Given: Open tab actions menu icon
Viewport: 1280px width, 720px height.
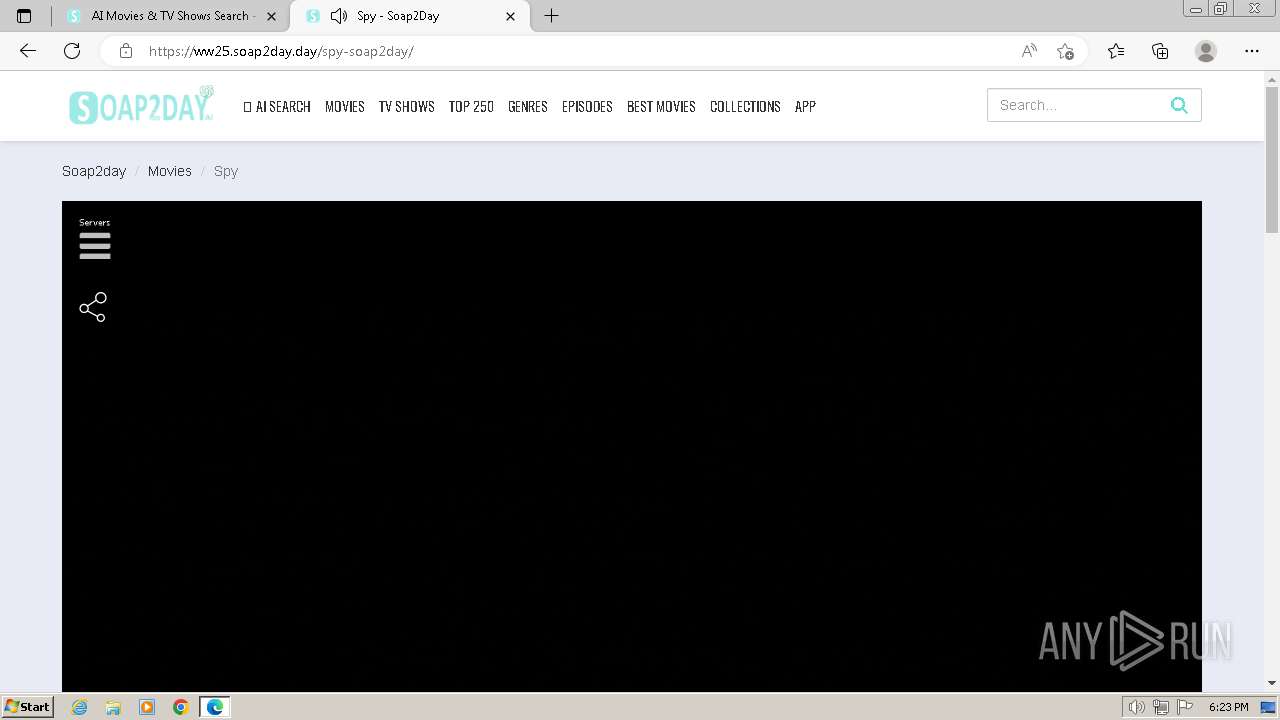Looking at the screenshot, I should [24, 16].
